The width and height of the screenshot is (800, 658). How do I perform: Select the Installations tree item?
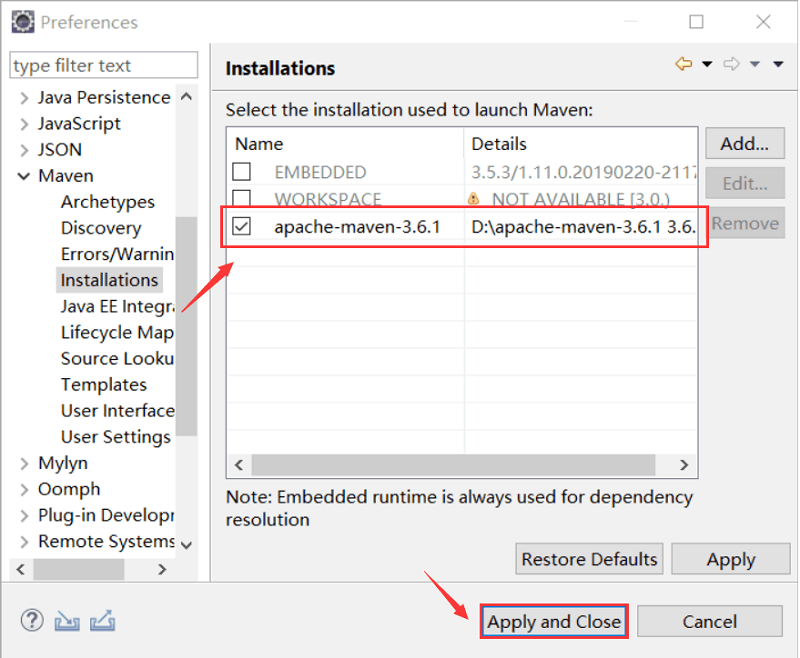pos(109,280)
